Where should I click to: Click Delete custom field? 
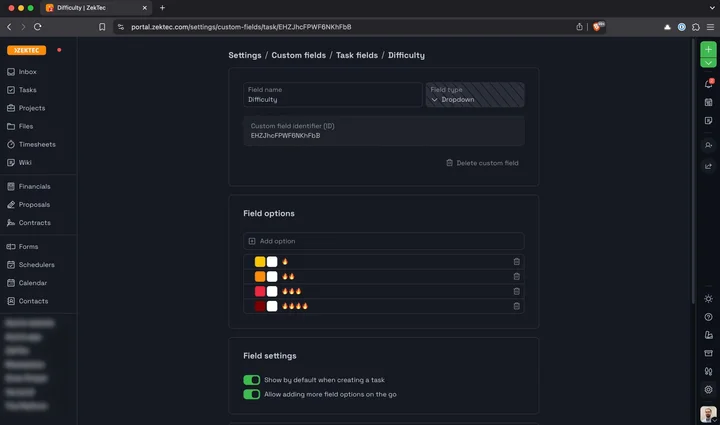(482, 163)
